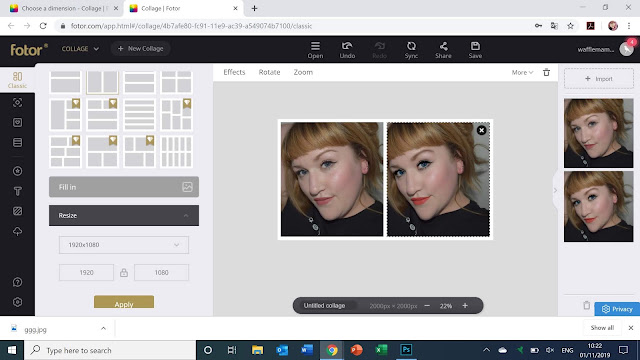Expand the ggg.jpg download options arrow
Viewport: 640px width, 360px height.
(103, 329)
